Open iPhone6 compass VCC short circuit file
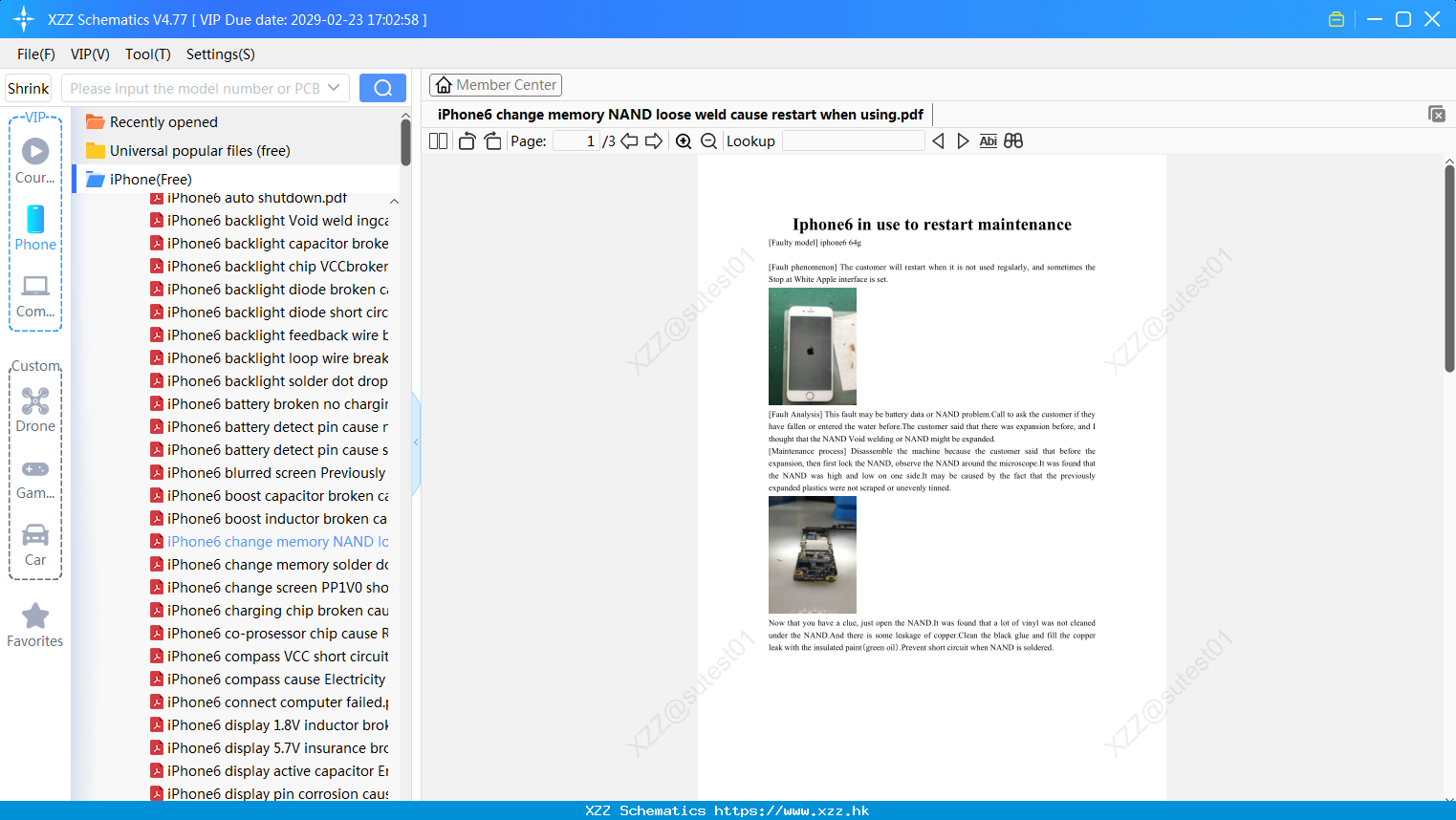Viewport: 1456px width, 820px height. pyautogui.click(x=270, y=657)
